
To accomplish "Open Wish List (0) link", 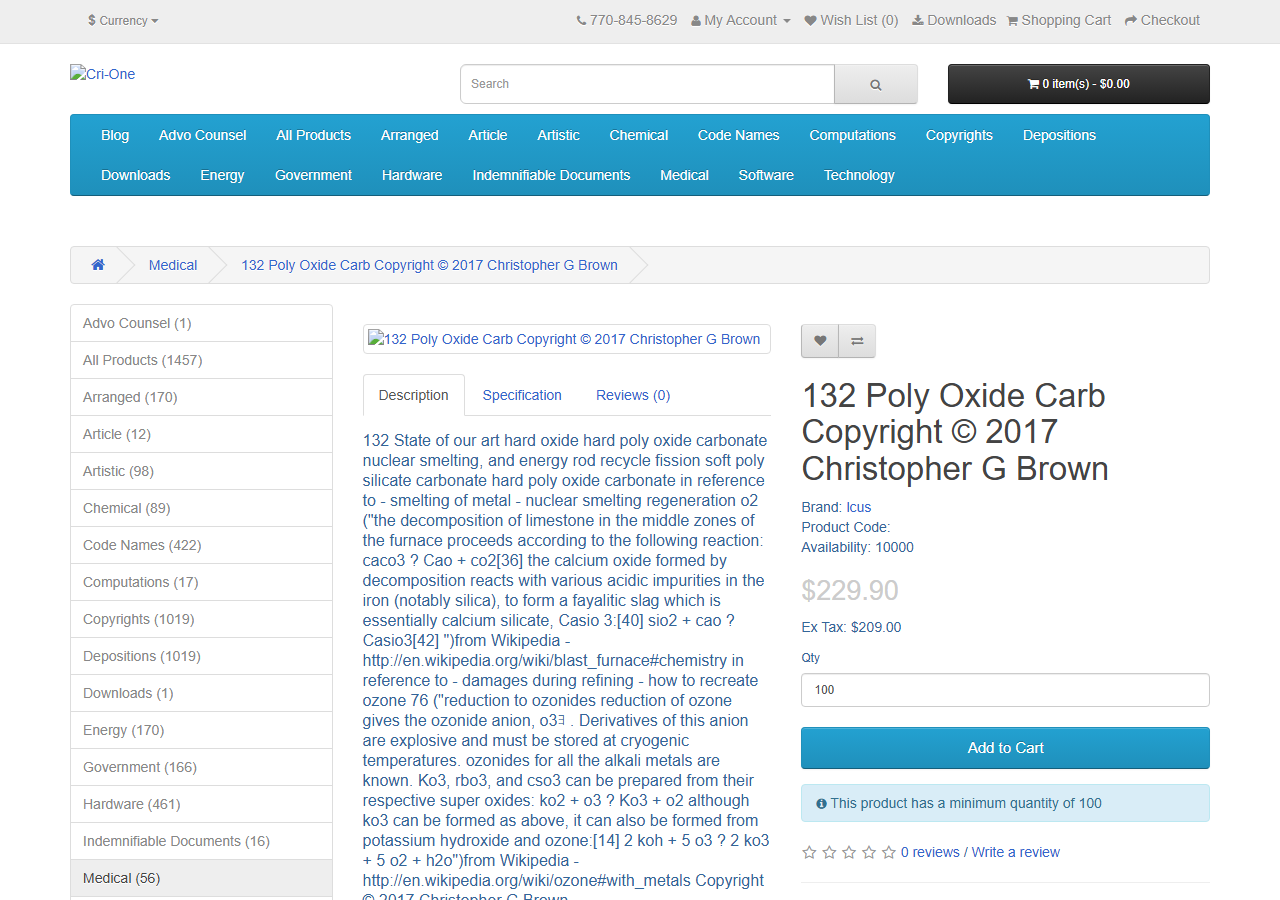I will [x=852, y=20].
